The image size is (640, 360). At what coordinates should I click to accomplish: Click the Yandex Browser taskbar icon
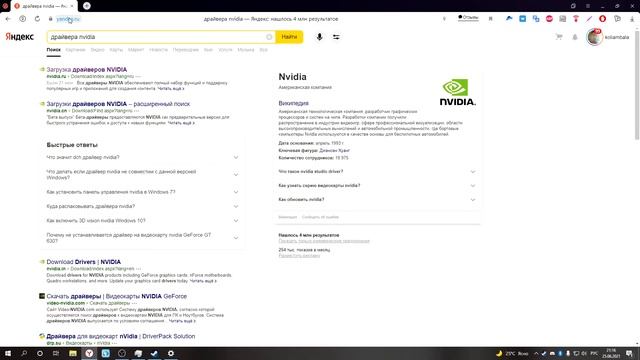point(89,353)
